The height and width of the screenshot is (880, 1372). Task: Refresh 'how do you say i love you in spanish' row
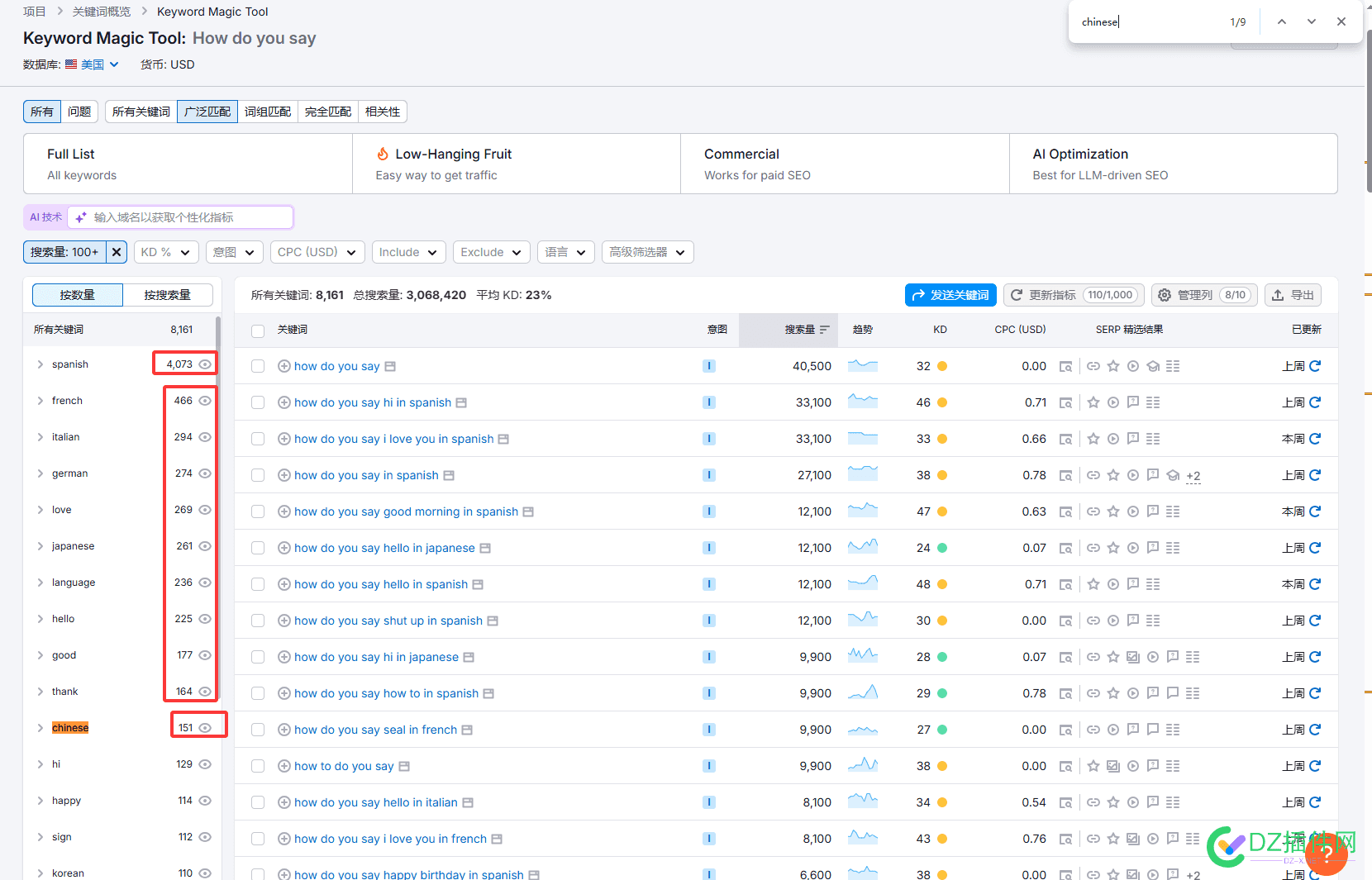1315,439
